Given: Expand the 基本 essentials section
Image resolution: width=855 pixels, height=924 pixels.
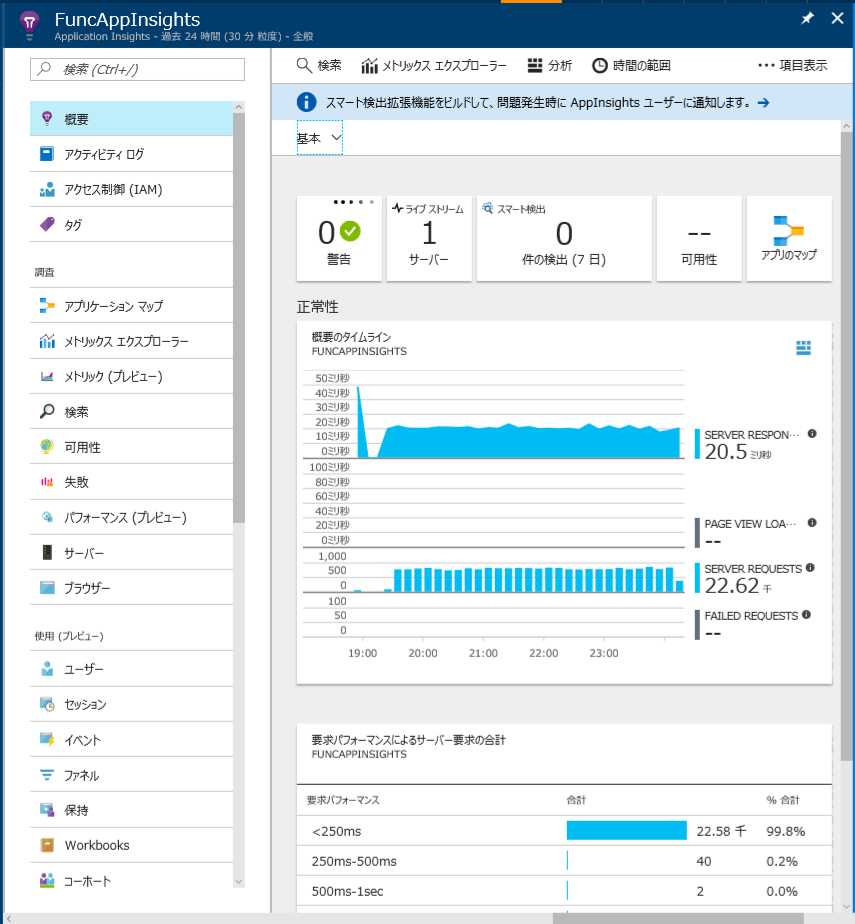Looking at the screenshot, I should point(319,138).
